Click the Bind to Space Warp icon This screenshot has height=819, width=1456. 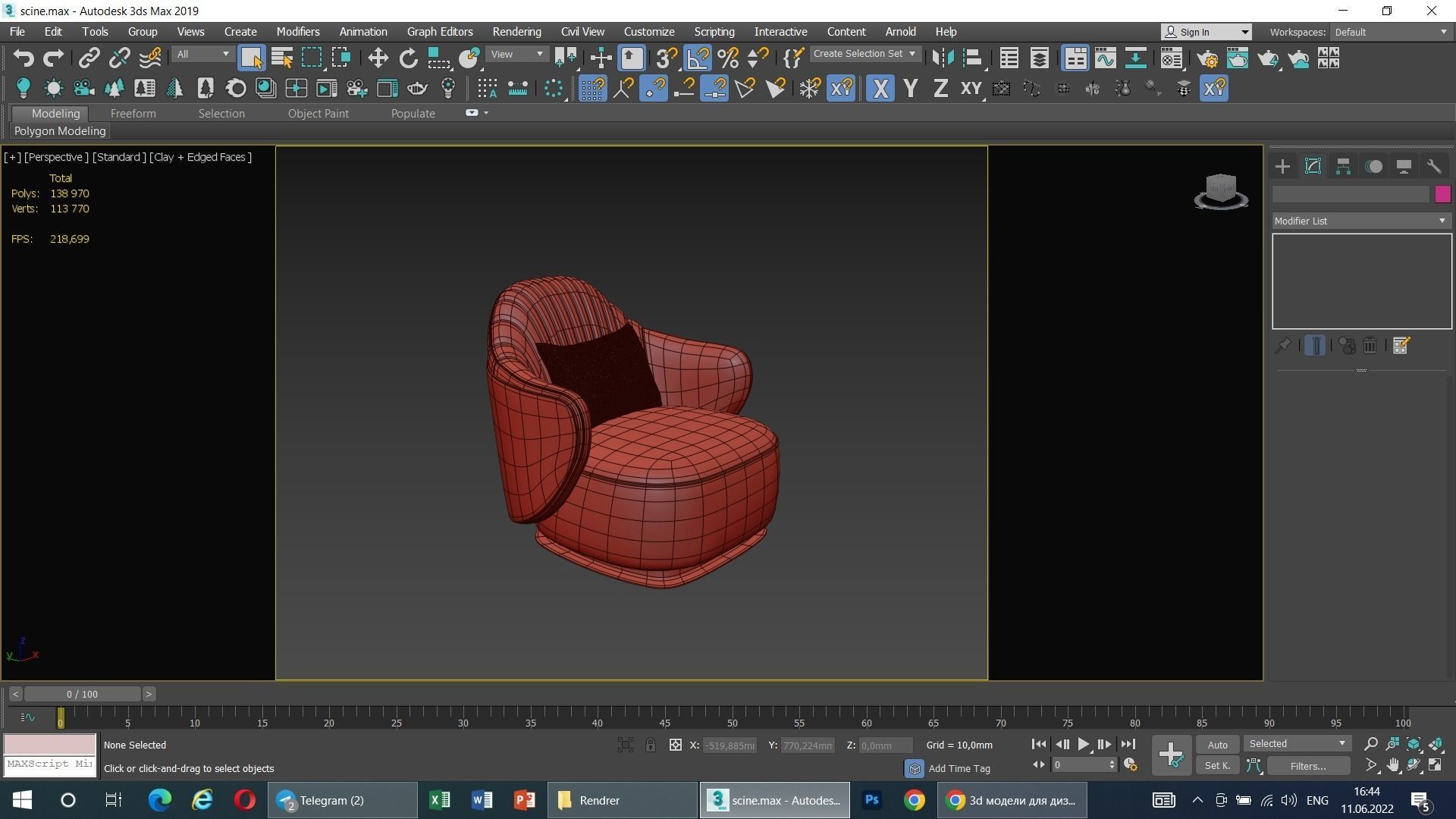click(x=150, y=58)
